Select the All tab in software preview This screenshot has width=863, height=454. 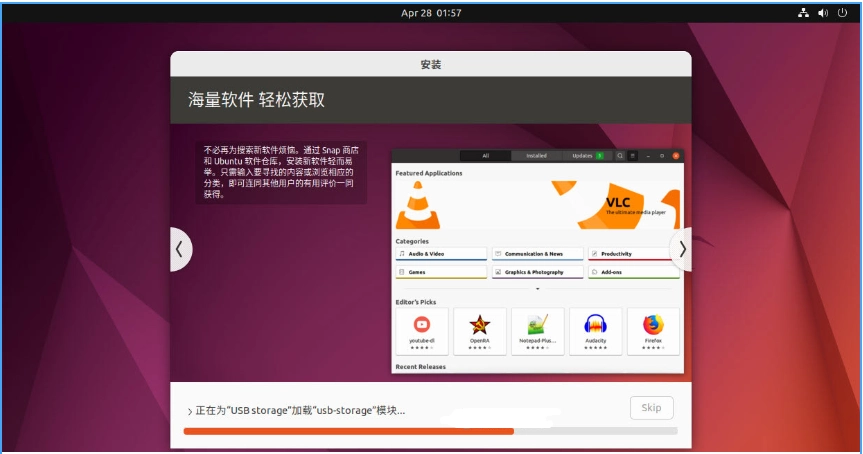point(485,156)
